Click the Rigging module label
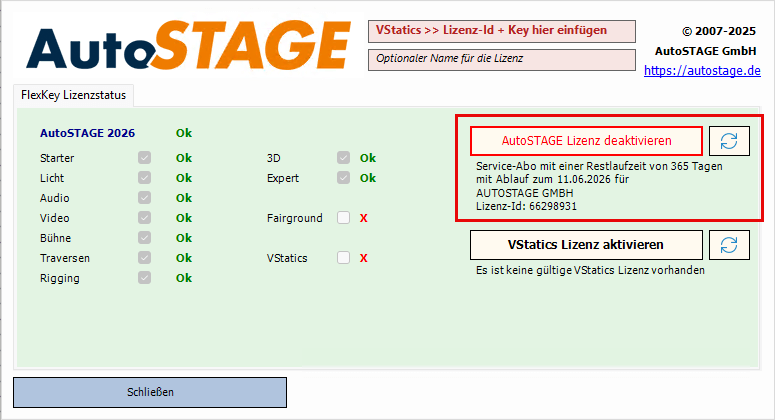 (x=60, y=278)
